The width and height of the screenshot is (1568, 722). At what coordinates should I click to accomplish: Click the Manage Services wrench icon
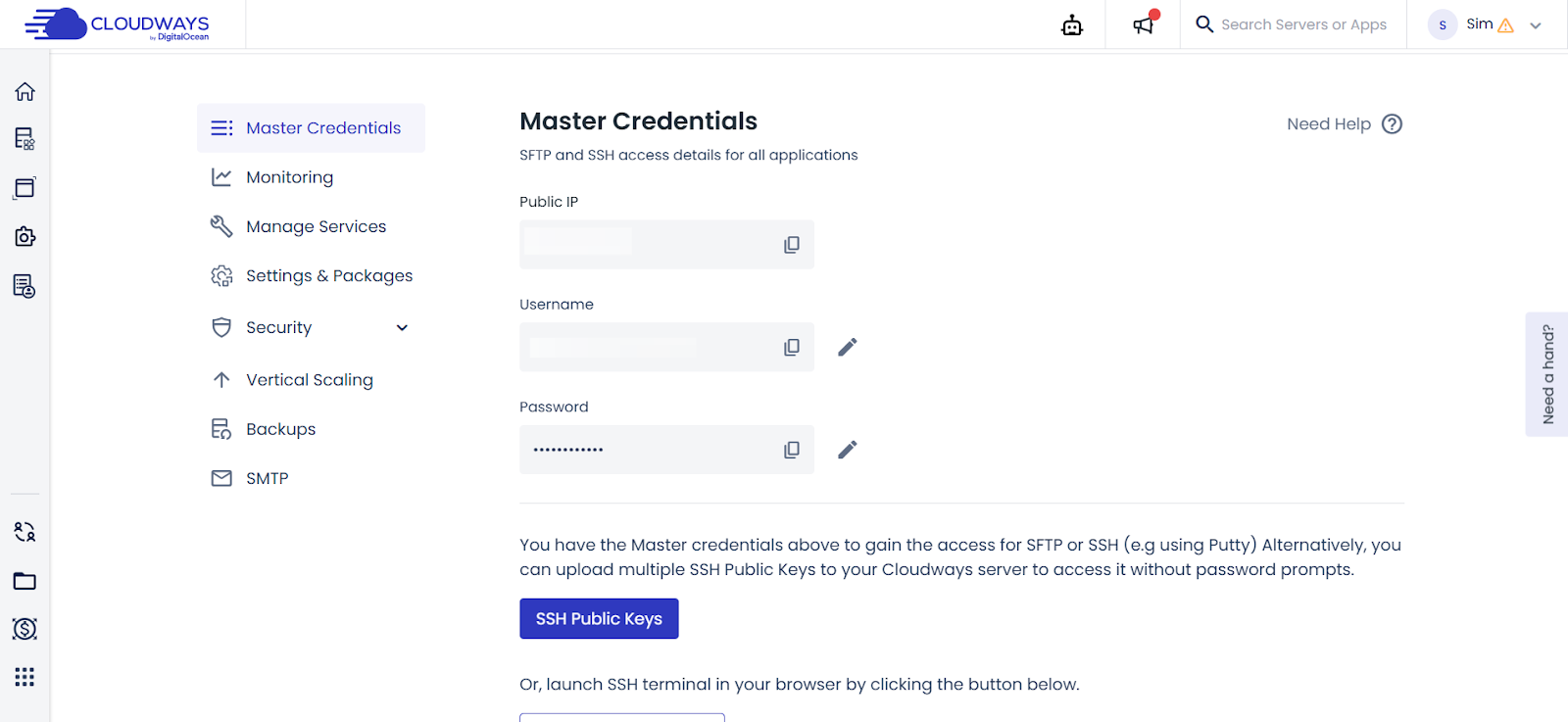(x=221, y=226)
